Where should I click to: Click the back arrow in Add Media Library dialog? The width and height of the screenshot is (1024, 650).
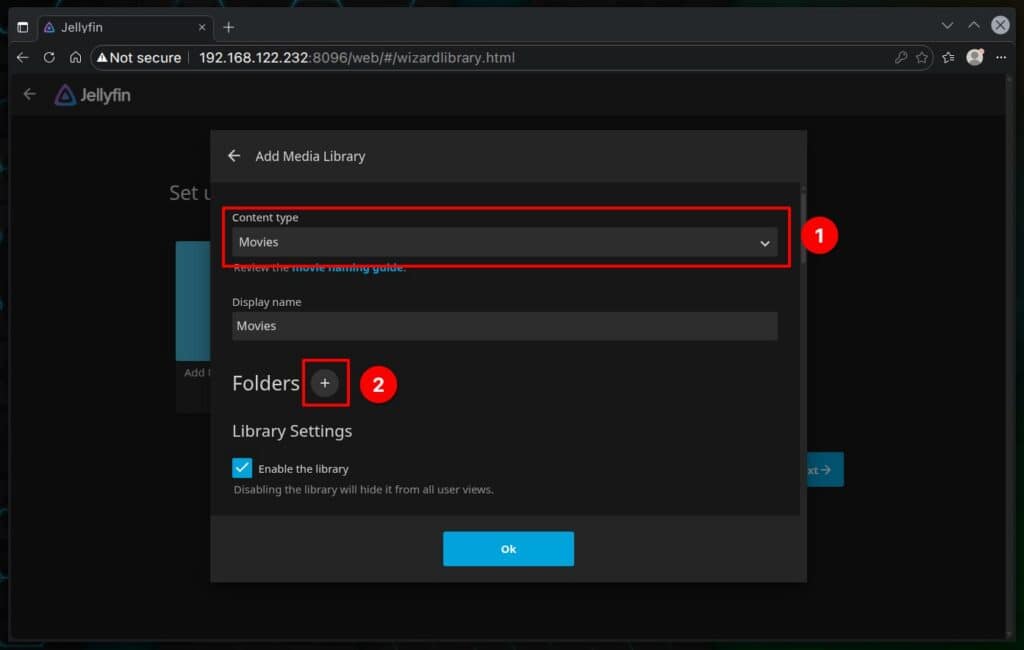point(234,156)
